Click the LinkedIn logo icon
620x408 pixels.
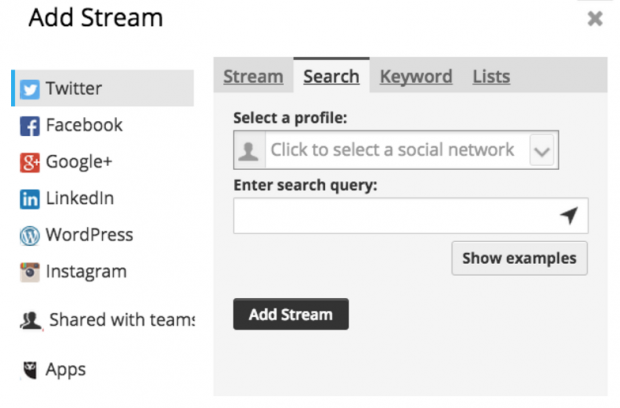30,199
